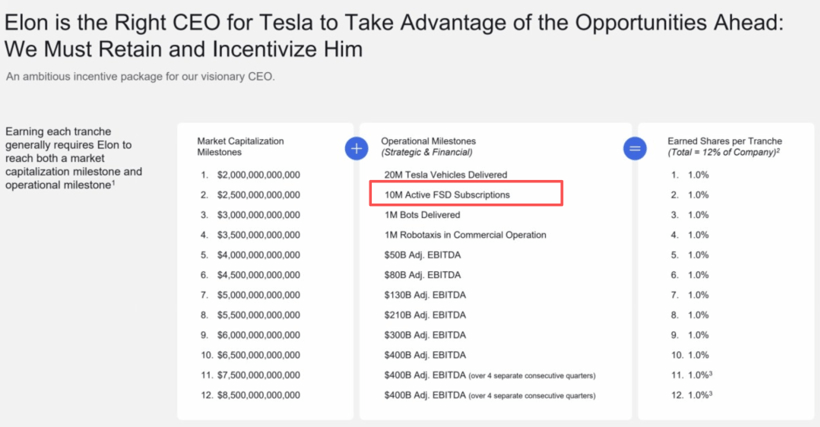This screenshot has height=427, width=820.
Task: Click the blue equals circle icon
Action: 635,148
